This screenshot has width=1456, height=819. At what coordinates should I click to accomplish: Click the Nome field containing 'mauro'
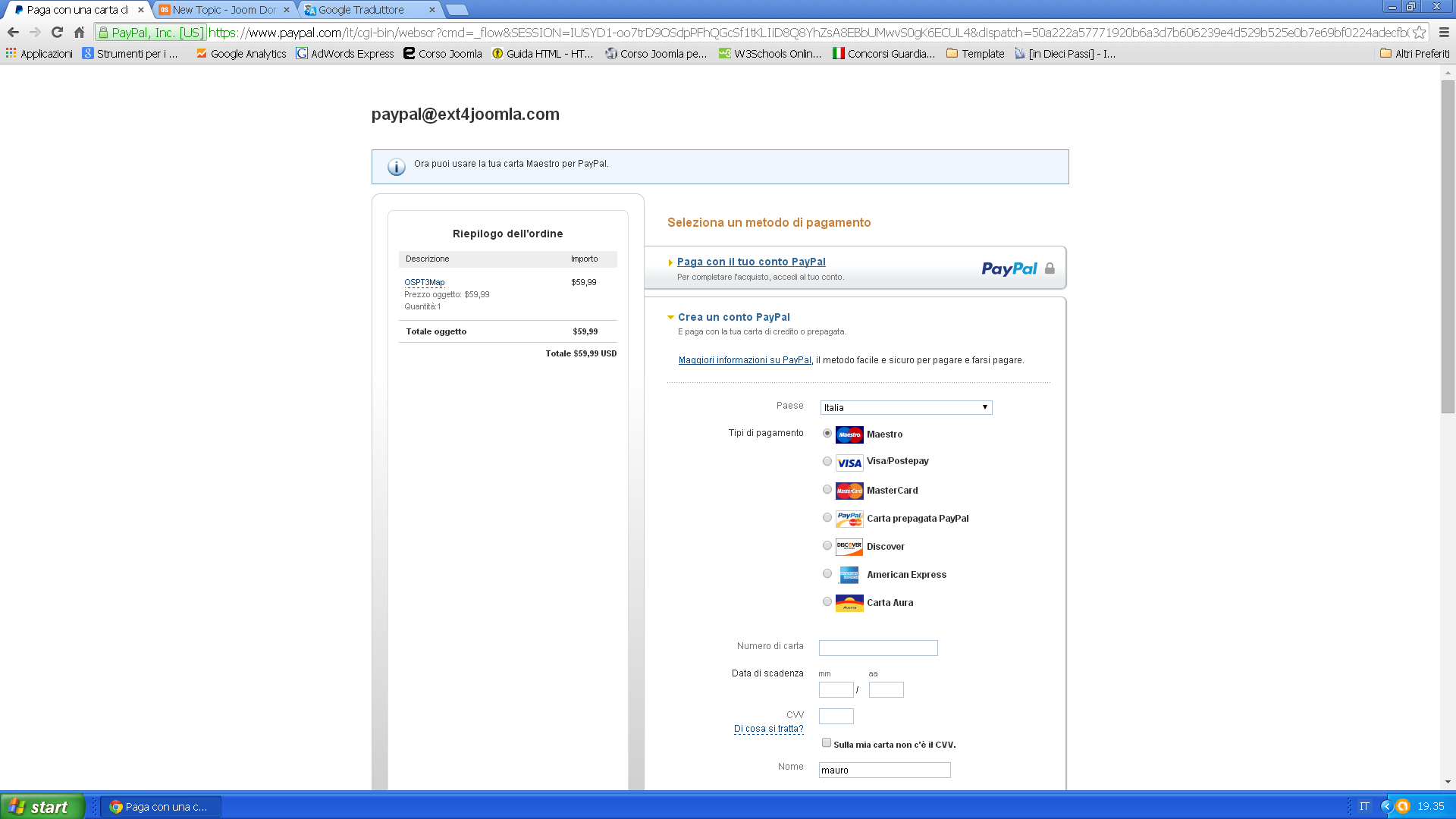pos(884,770)
